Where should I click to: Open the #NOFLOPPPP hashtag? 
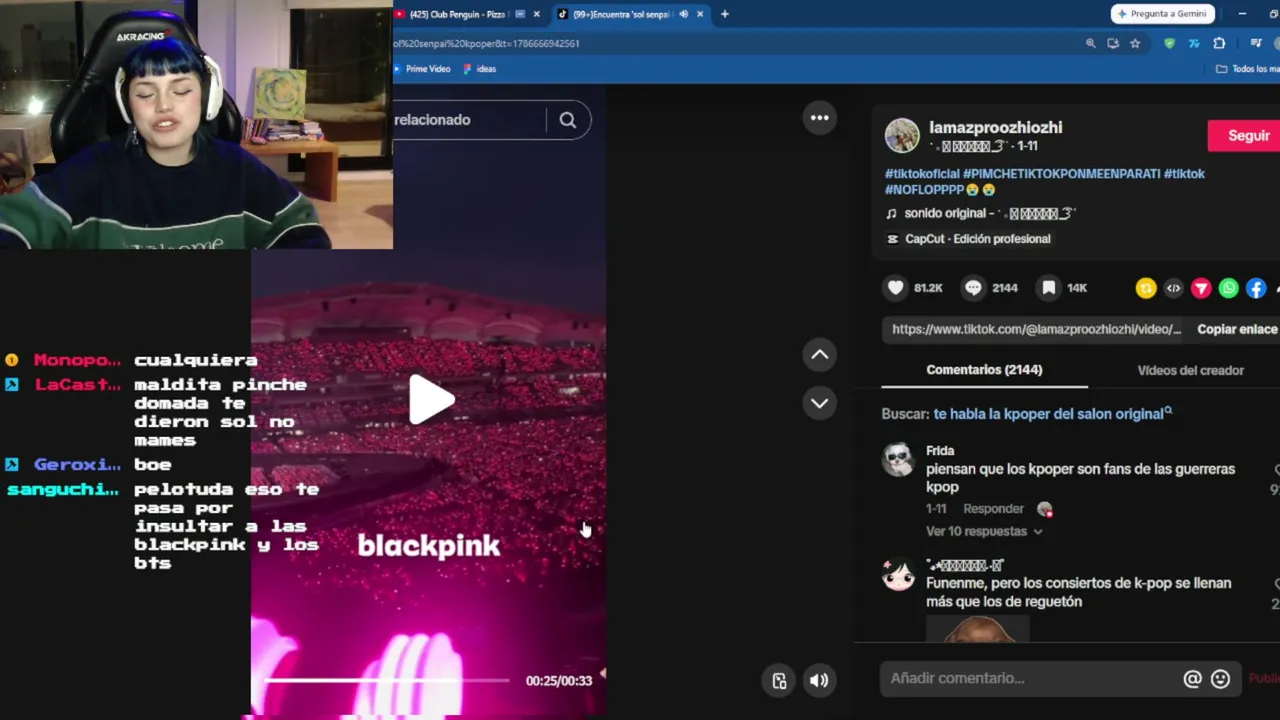coord(924,189)
